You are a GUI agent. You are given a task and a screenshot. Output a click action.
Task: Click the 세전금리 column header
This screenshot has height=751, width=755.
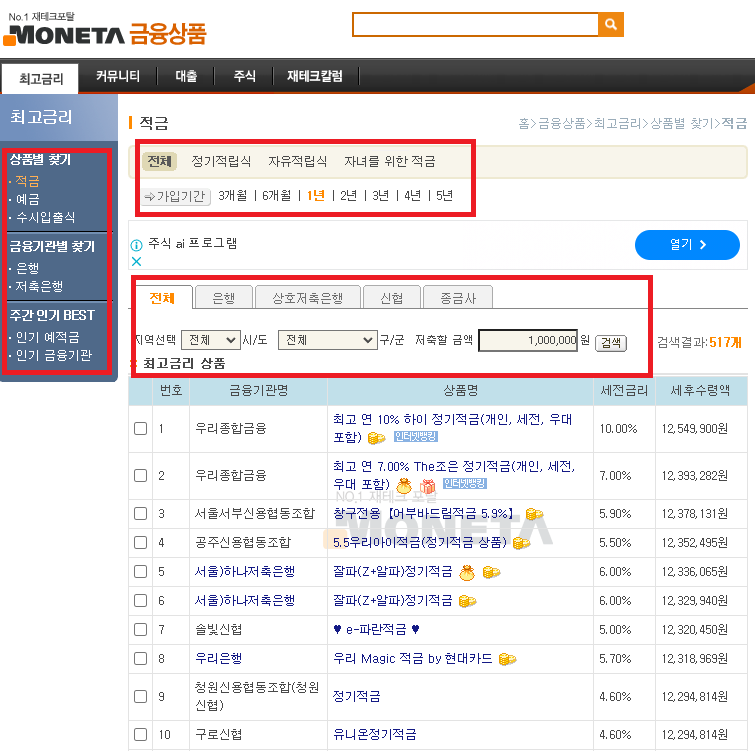coord(624,390)
